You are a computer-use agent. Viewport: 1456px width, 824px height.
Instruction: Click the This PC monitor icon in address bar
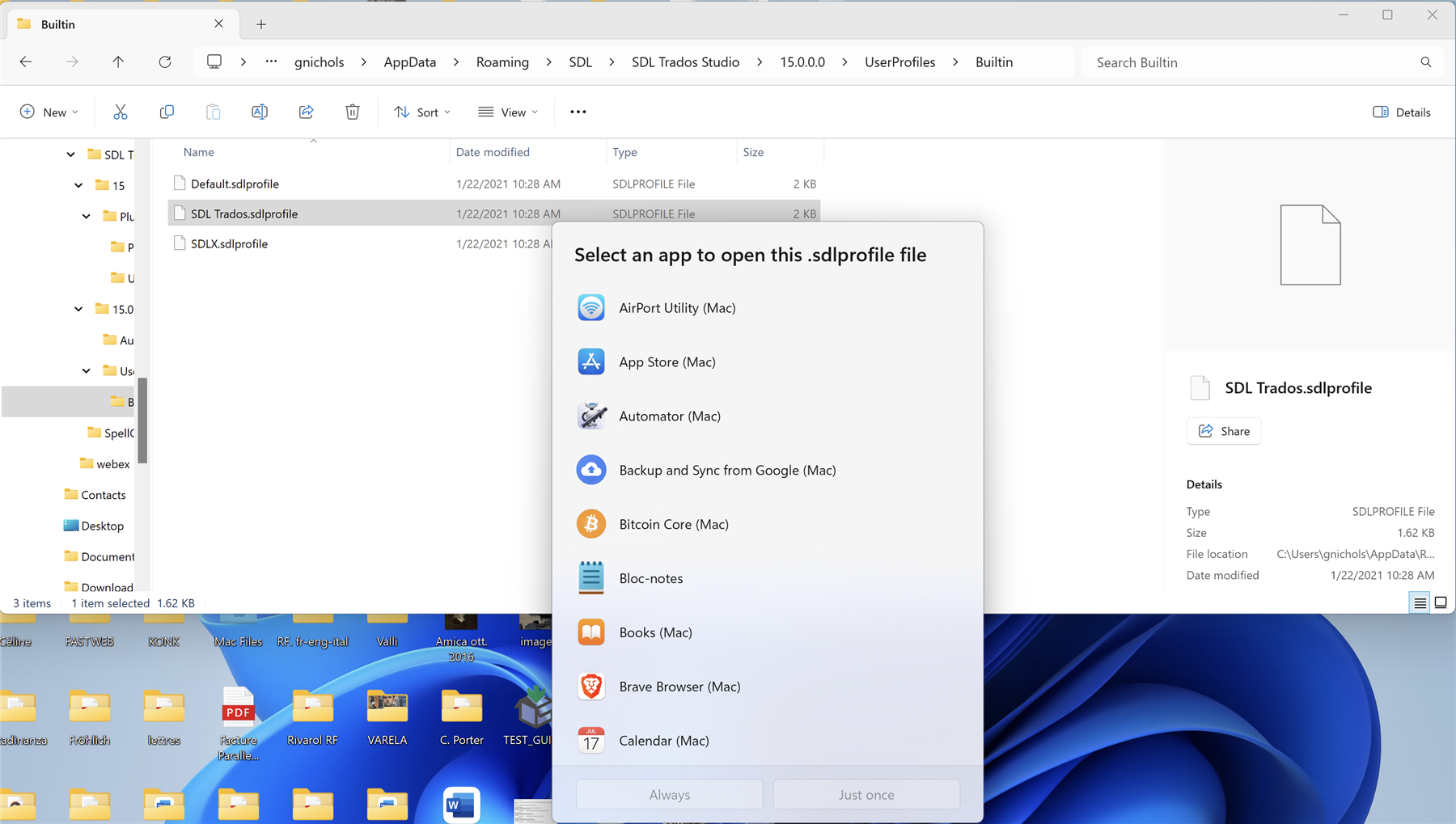tap(214, 62)
